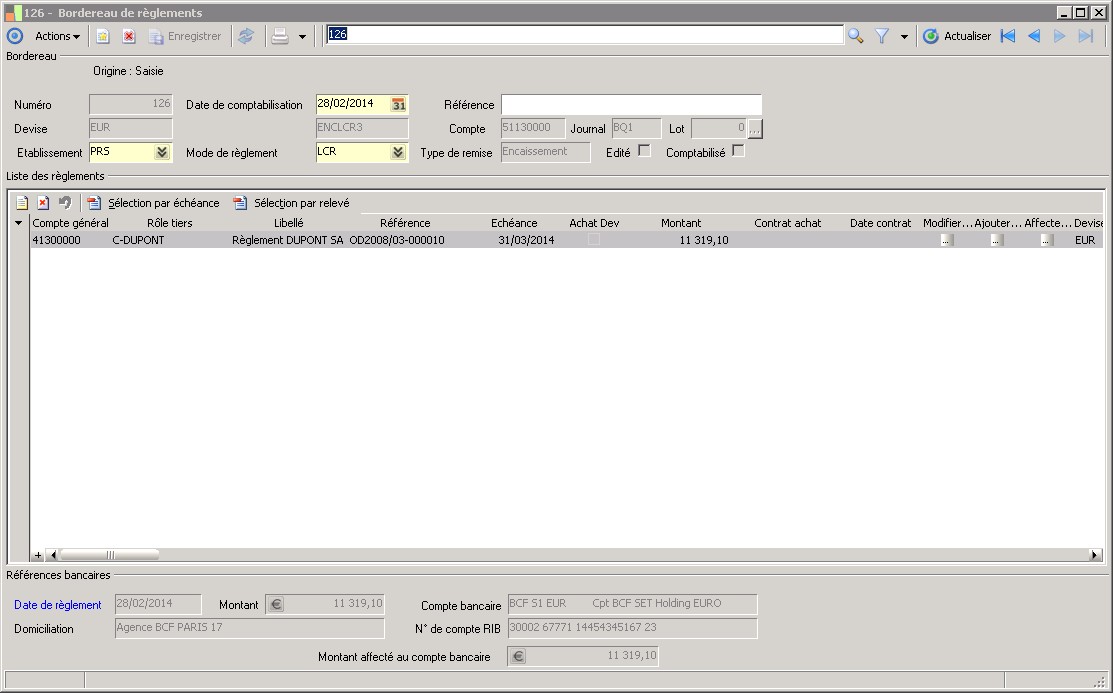Click the Contrat achat column header

[787, 223]
